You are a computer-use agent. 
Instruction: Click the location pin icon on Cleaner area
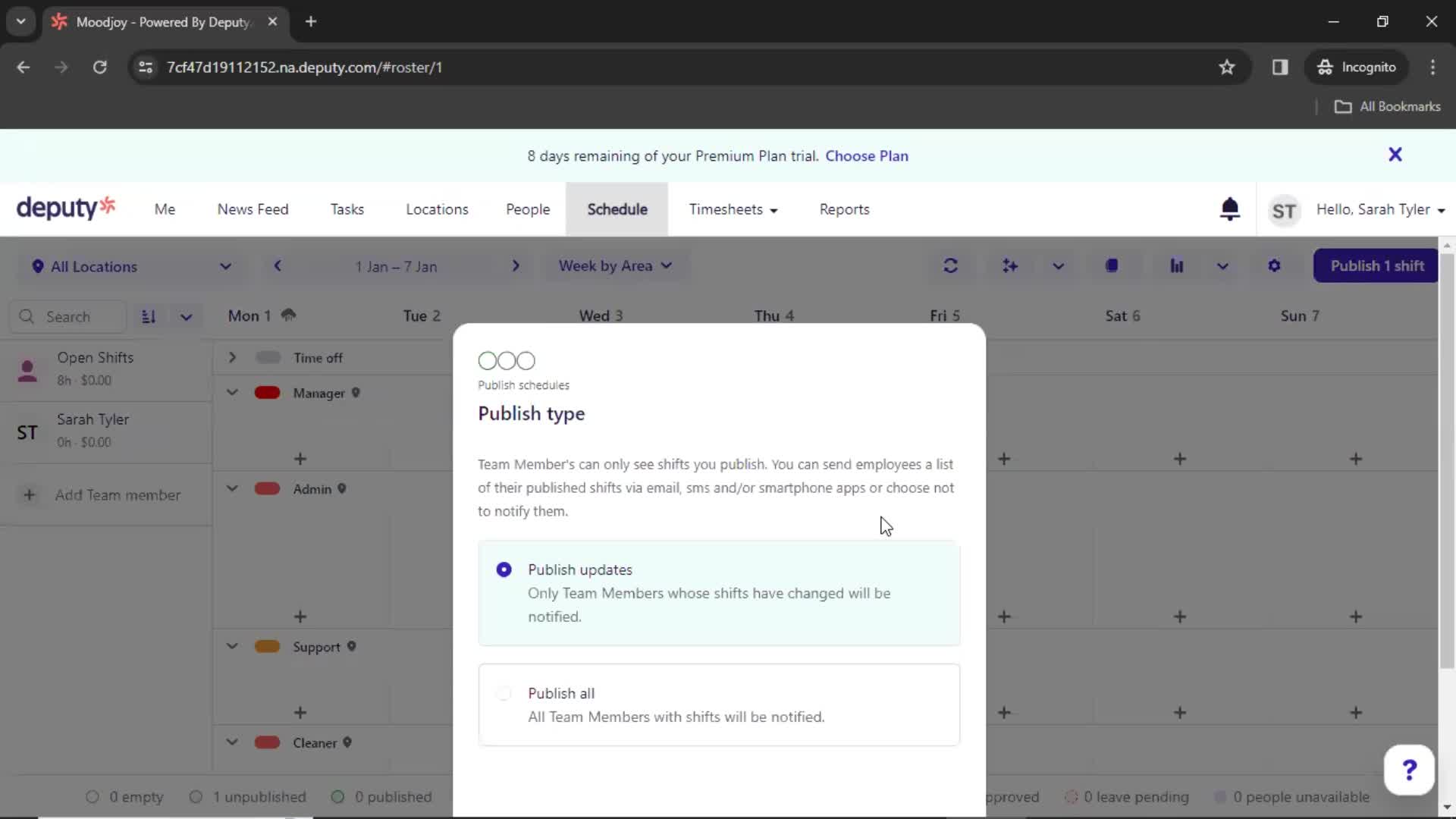pos(348,742)
